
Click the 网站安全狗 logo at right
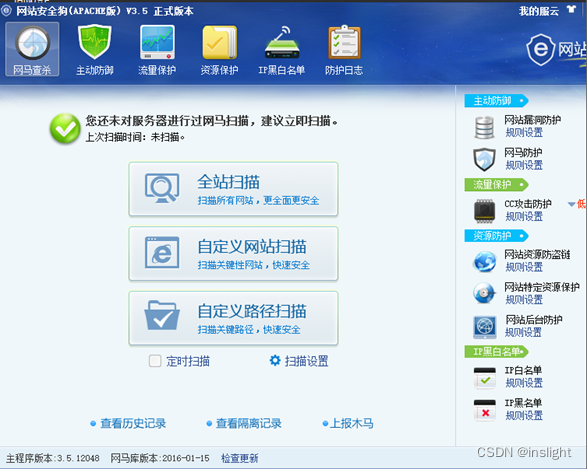click(556, 49)
